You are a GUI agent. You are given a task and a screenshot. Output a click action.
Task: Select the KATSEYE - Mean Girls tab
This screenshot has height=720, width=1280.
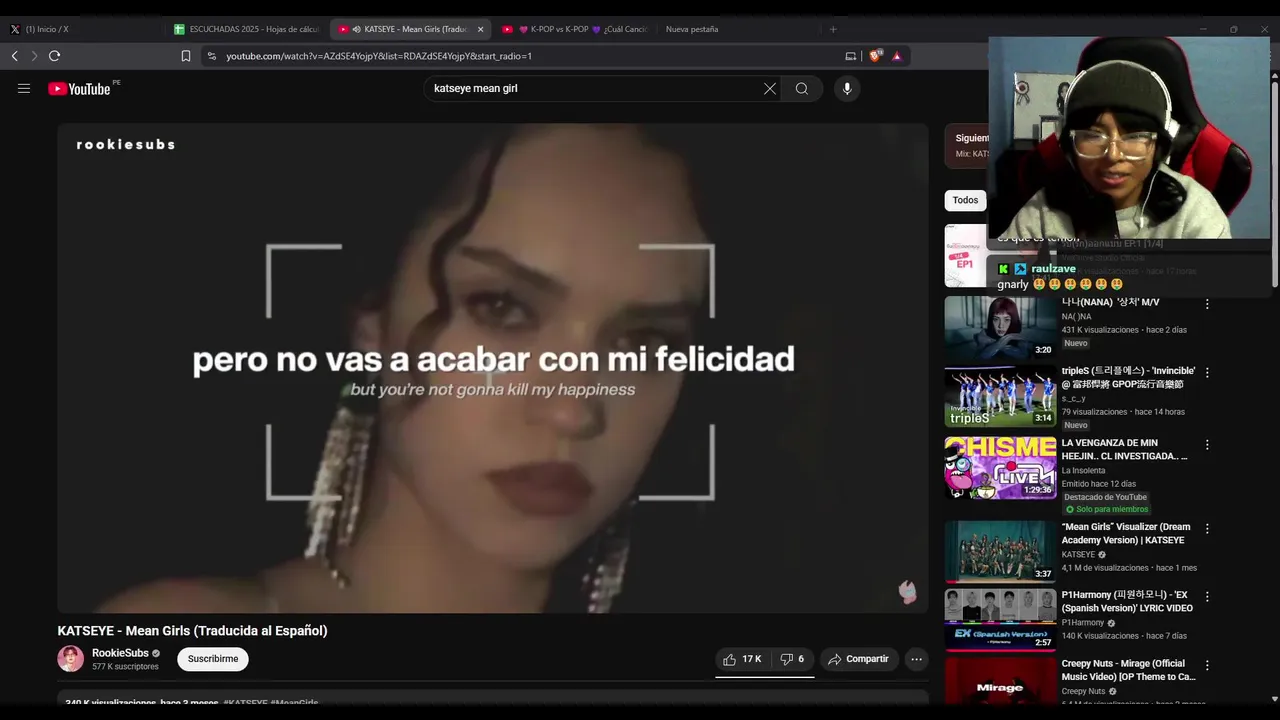410,29
